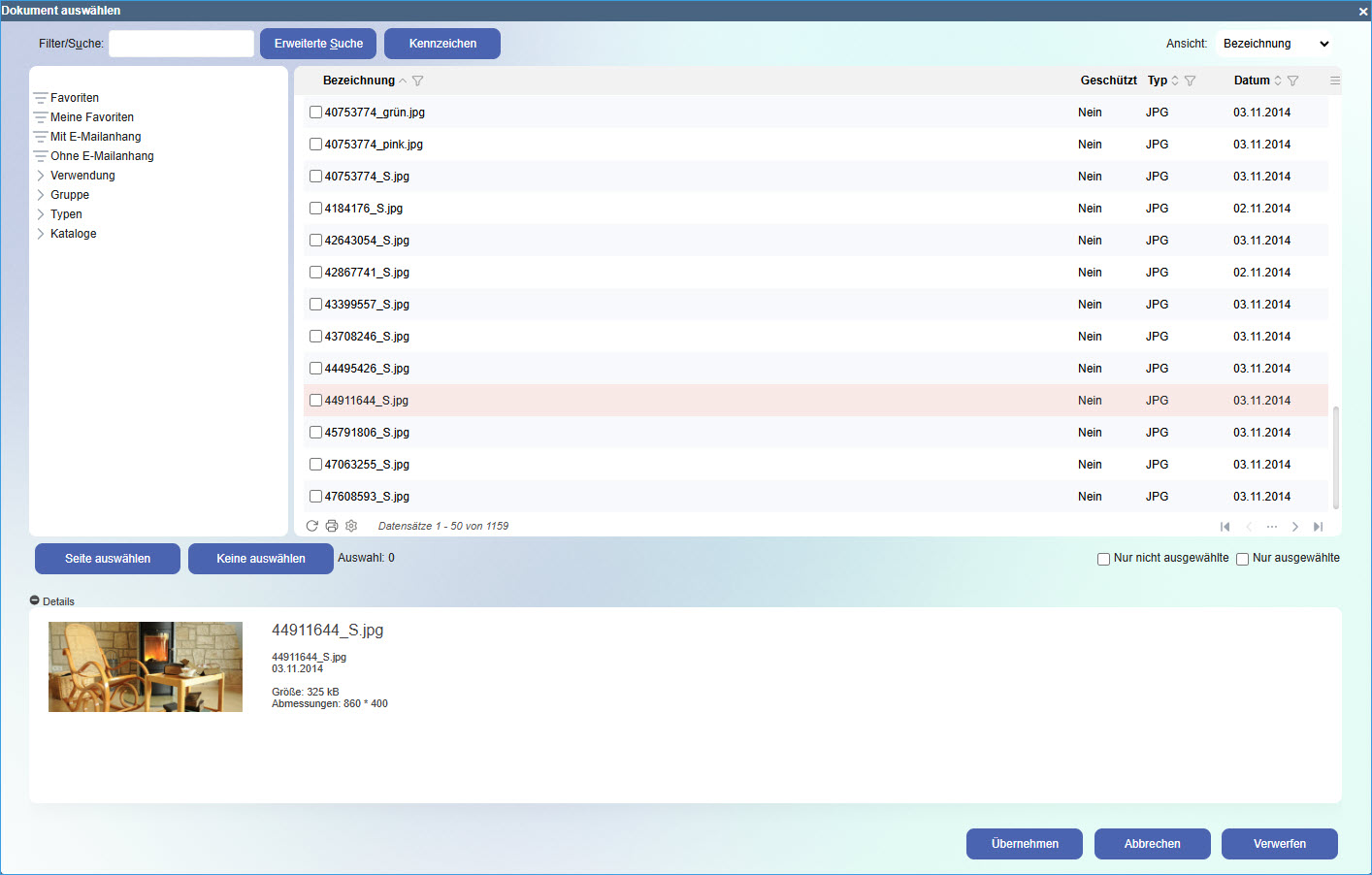Select the checkbox for 47608593_S.jpg
The height and width of the screenshot is (875, 1372).
point(315,497)
